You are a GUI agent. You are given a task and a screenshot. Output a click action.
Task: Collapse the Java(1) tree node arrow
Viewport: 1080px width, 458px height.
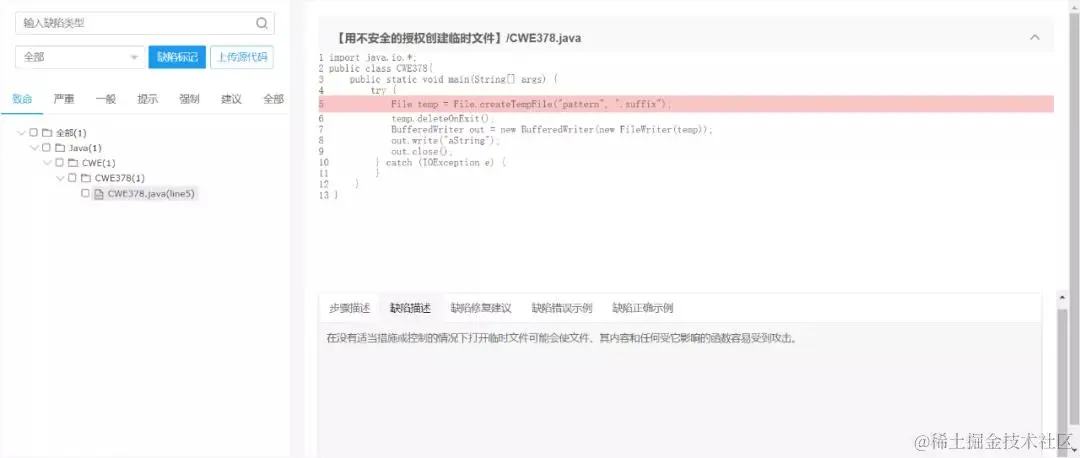tap(34, 147)
